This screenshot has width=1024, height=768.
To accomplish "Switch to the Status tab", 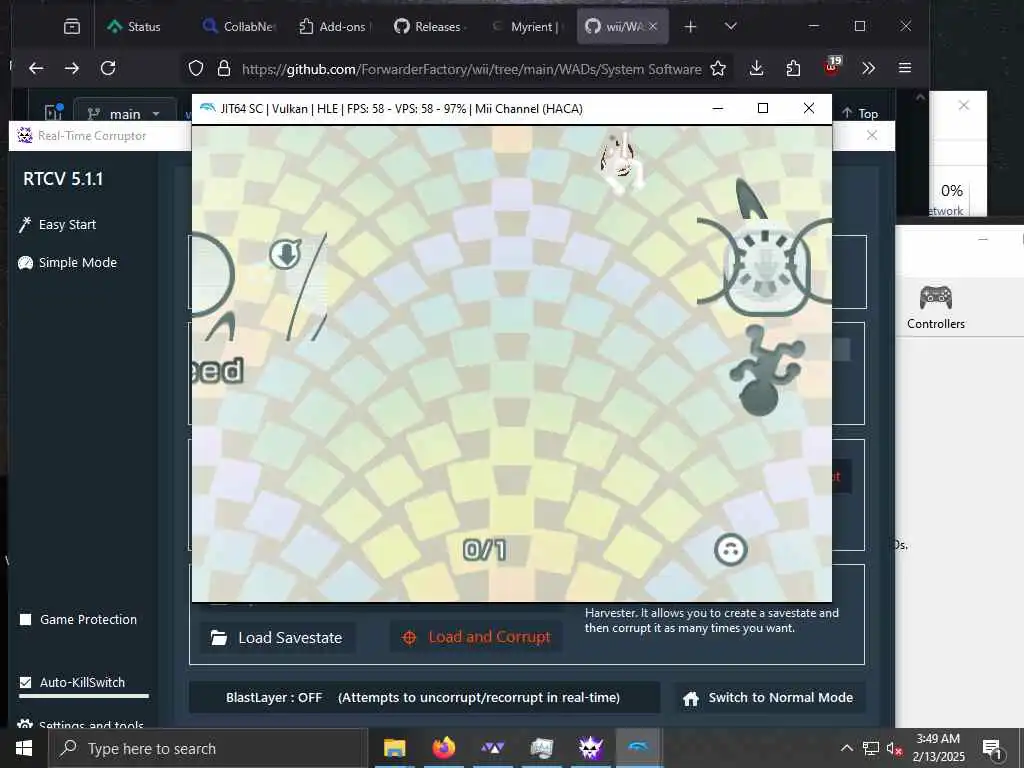I will click(135, 26).
